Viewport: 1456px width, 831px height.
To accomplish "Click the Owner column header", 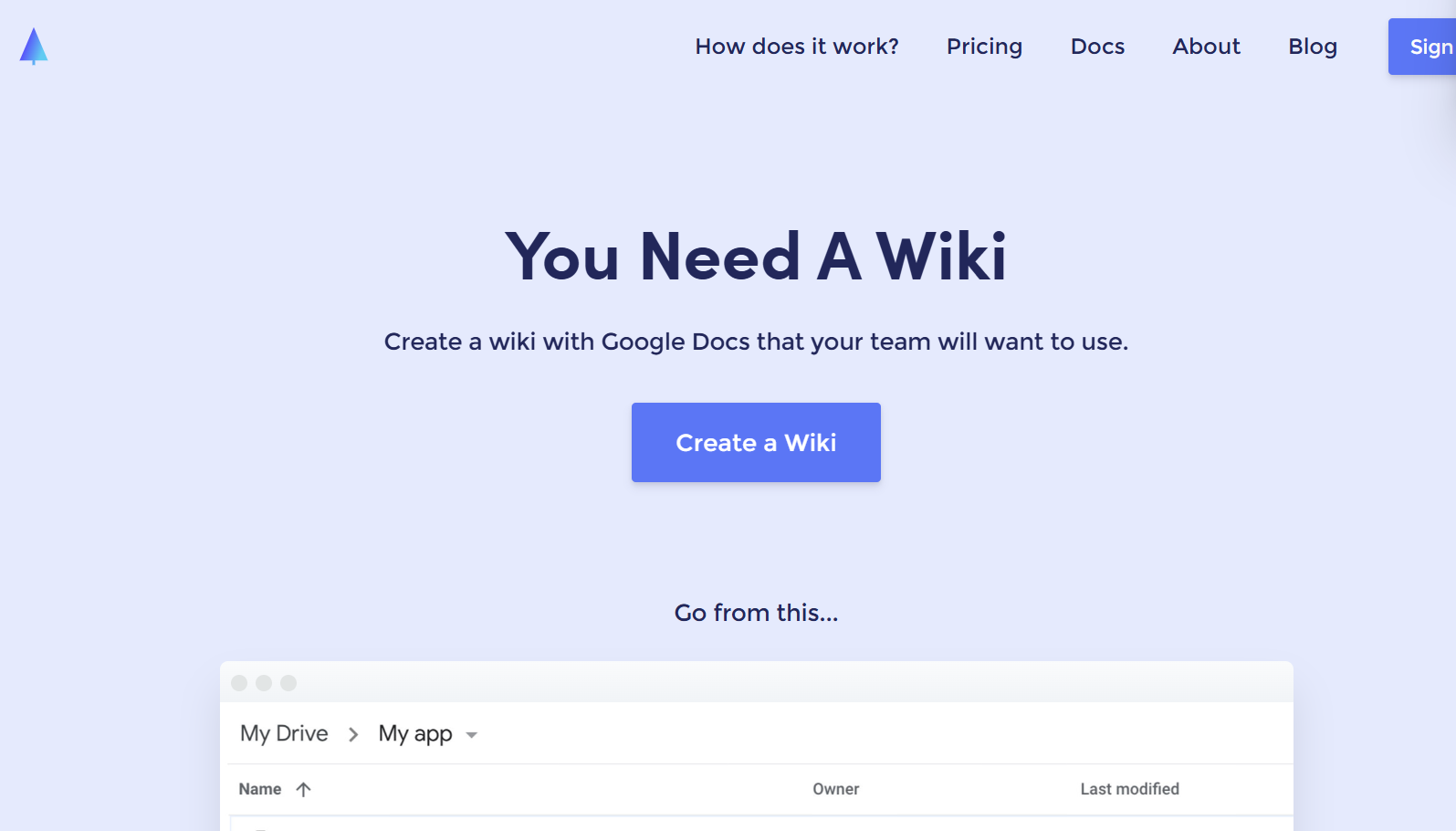I will click(836, 789).
